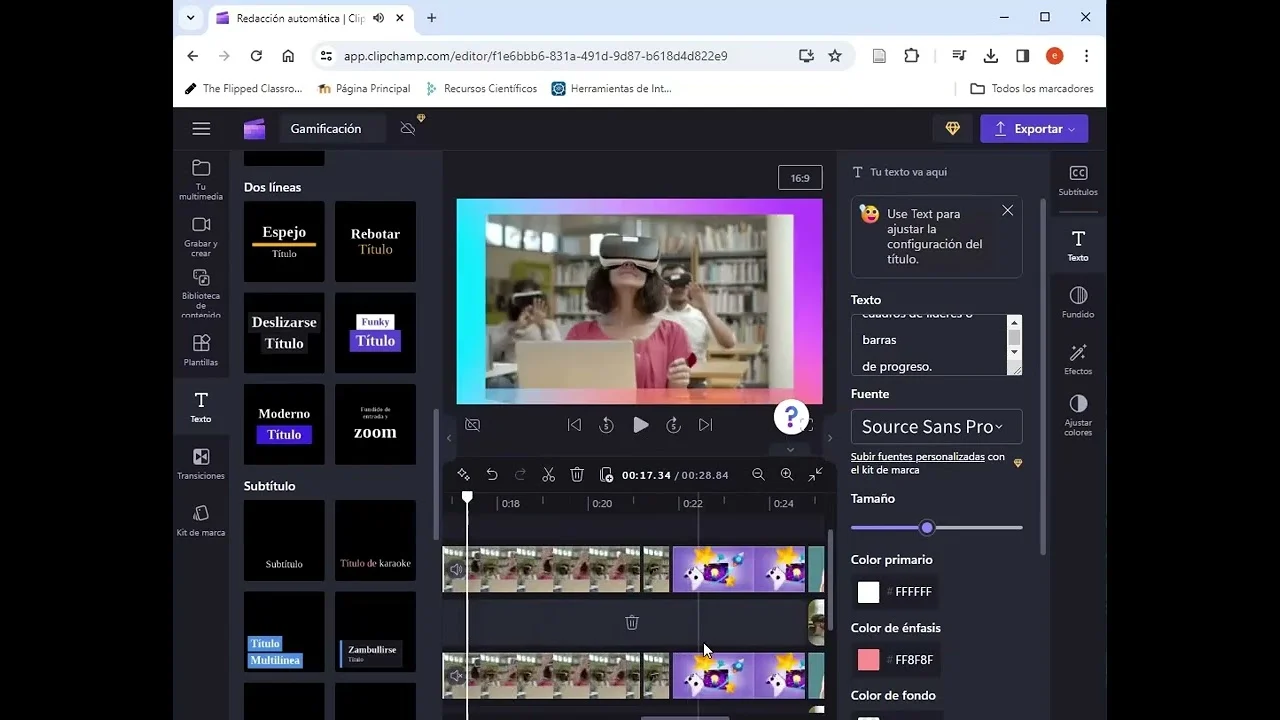Open the Efectos panel
The height and width of the screenshot is (720, 1280).
1078,359
